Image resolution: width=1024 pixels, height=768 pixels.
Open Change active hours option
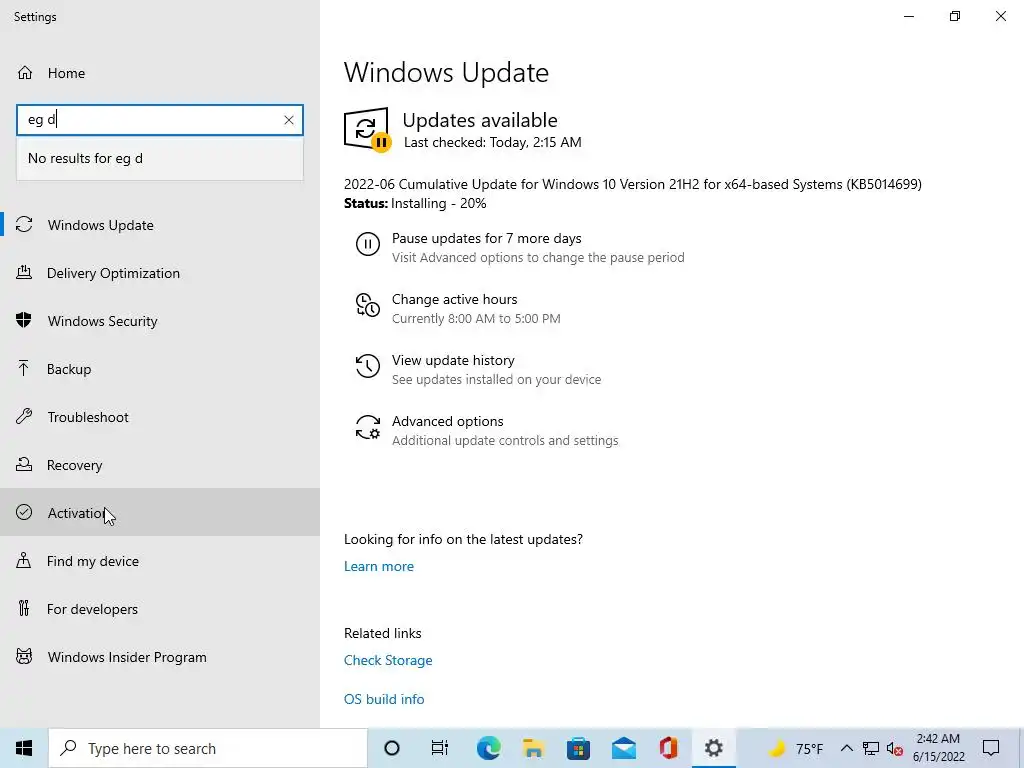458,308
